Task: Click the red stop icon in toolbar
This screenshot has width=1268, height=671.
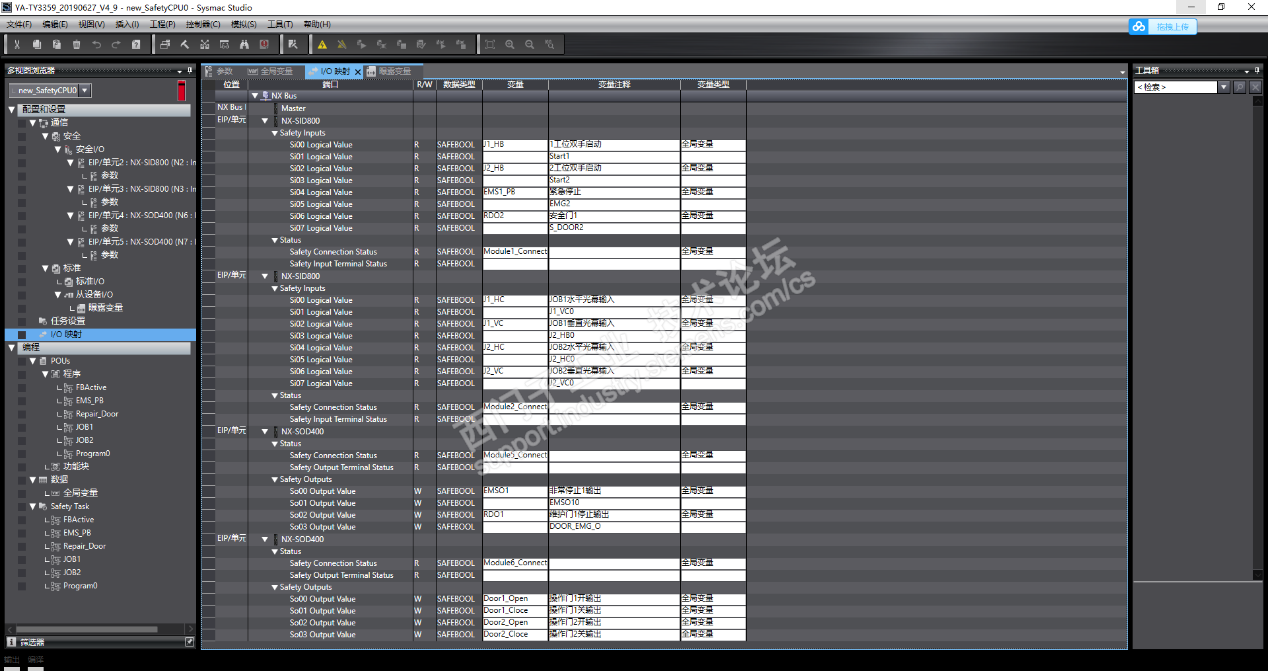Action: point(263,44)
